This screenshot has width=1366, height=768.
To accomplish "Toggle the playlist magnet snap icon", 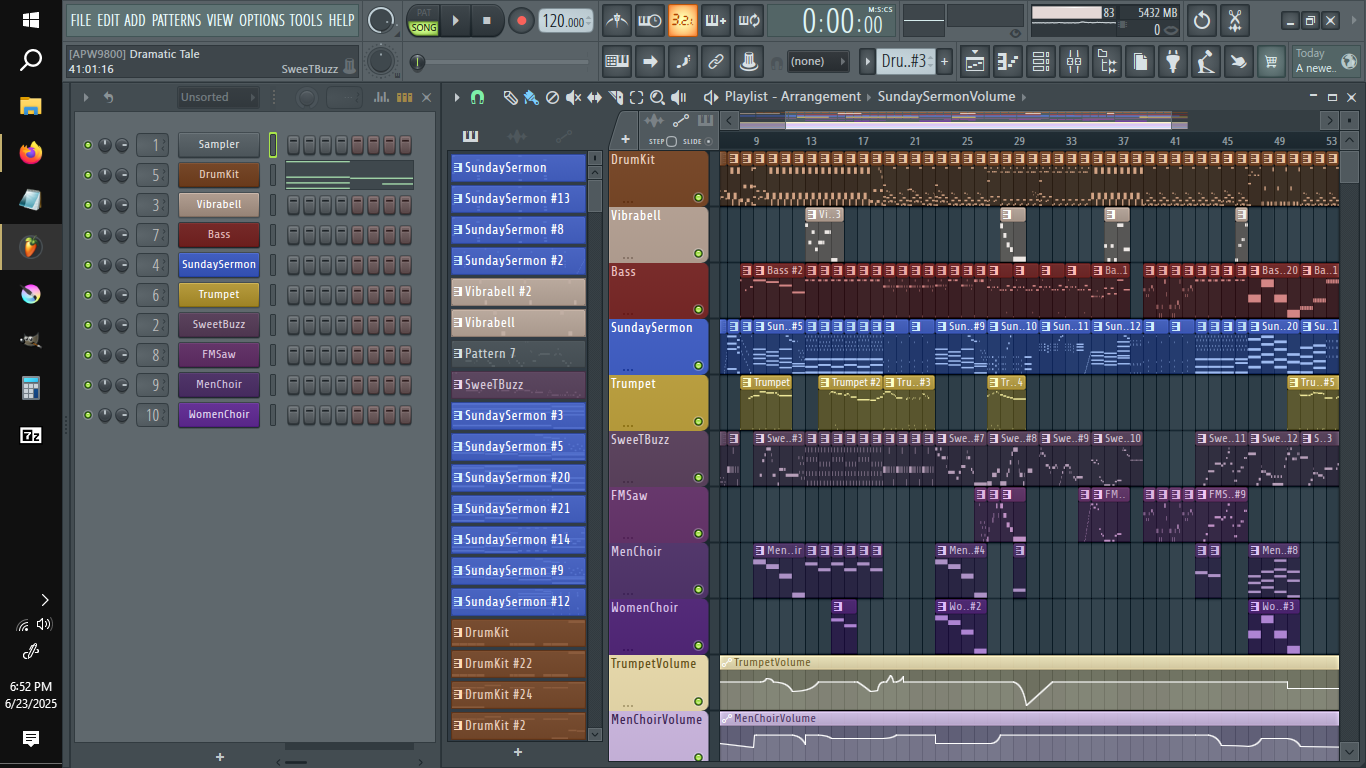I will [478, 97].
